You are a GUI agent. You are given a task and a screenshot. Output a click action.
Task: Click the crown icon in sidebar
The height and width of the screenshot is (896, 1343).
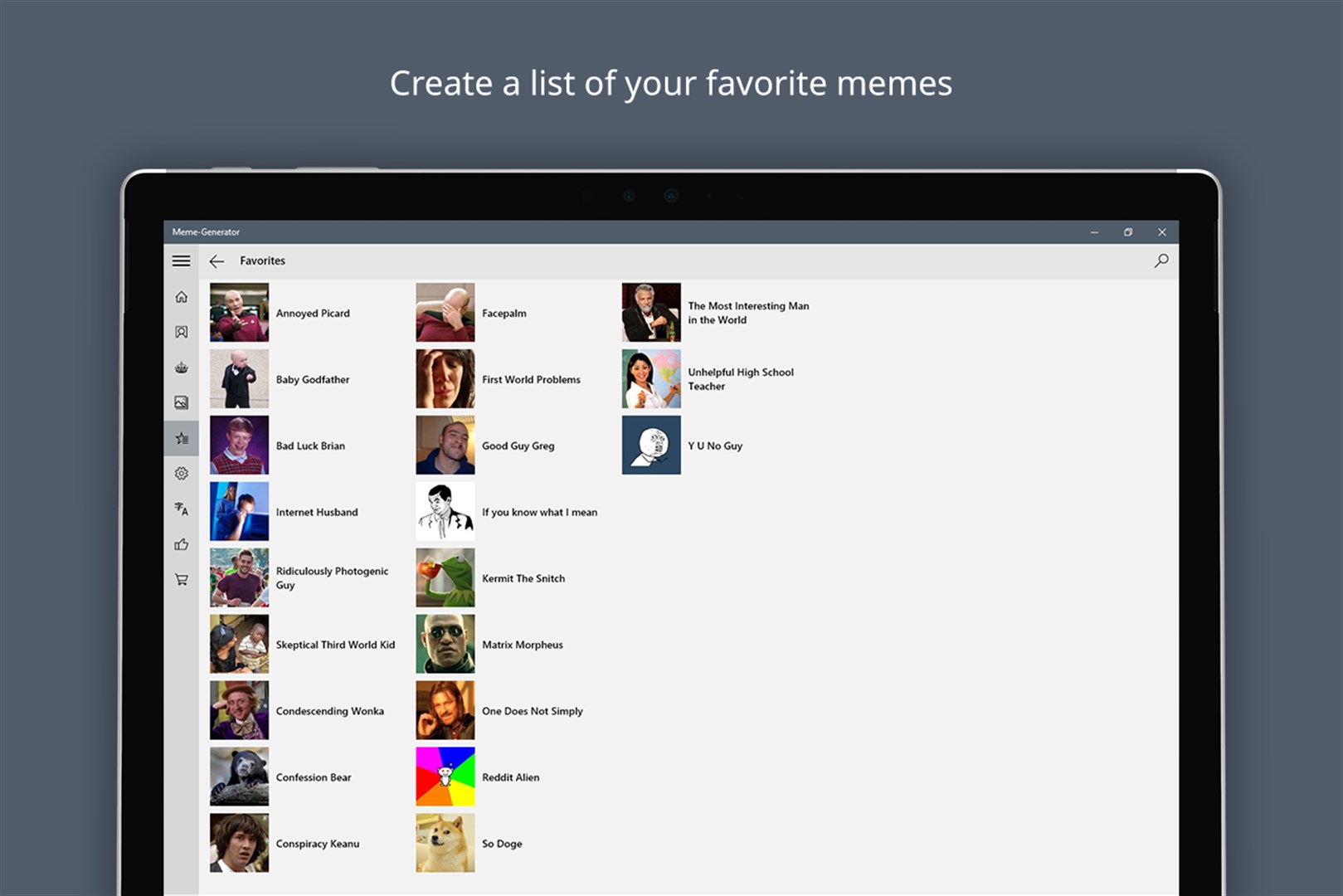click(x=181, y=368)
